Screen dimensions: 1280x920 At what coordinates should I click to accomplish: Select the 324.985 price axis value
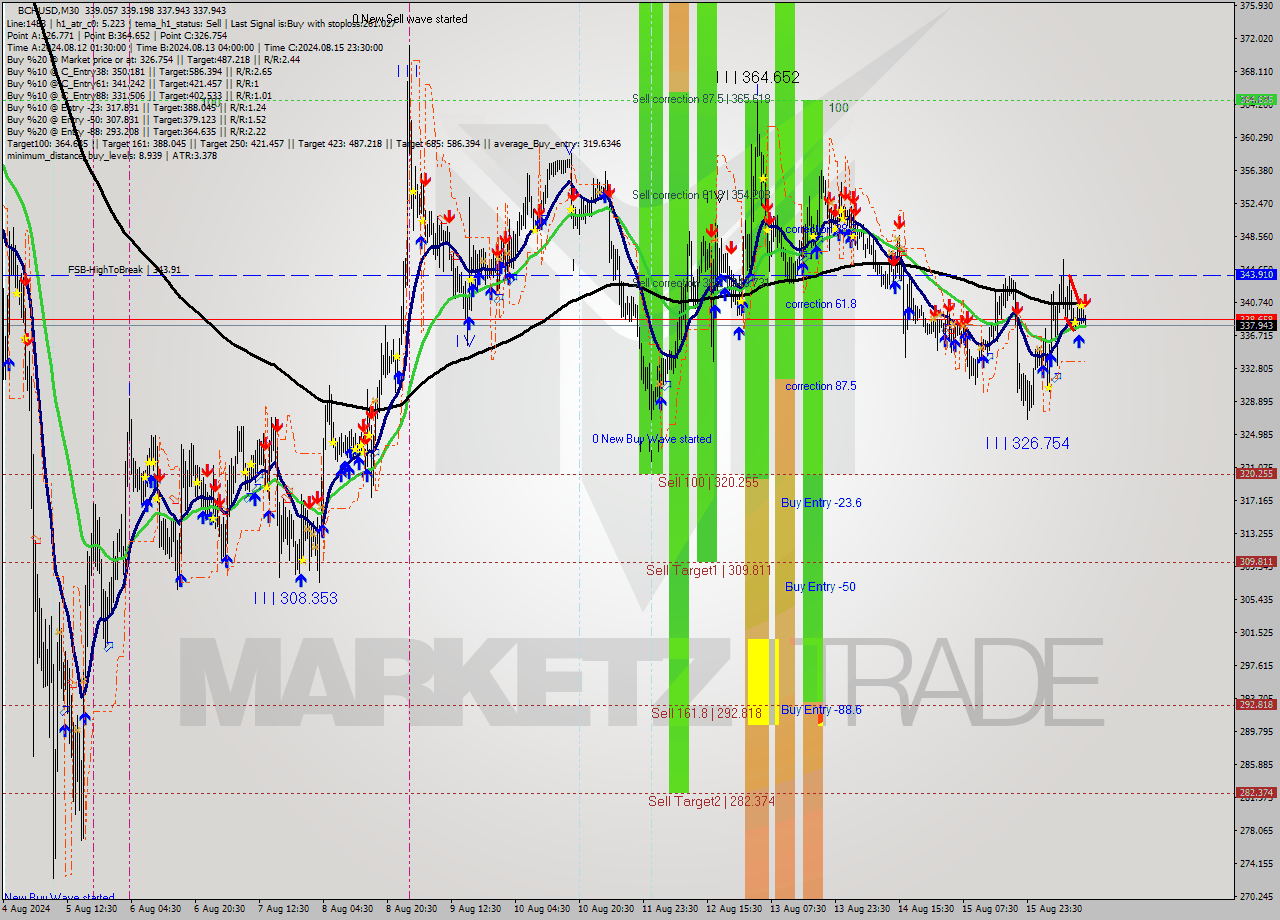pos(1256,435)
